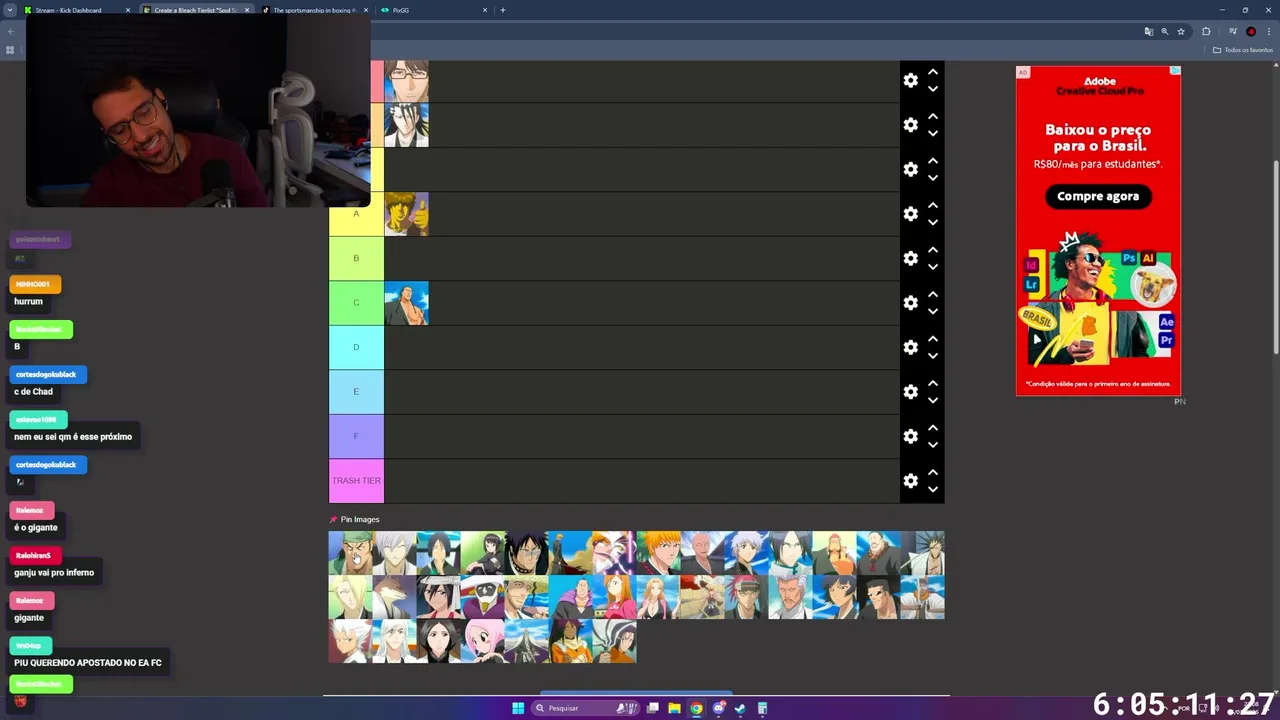Move the F tier row up
This screenshot has width=1280, height=720.
click(932, 428)
